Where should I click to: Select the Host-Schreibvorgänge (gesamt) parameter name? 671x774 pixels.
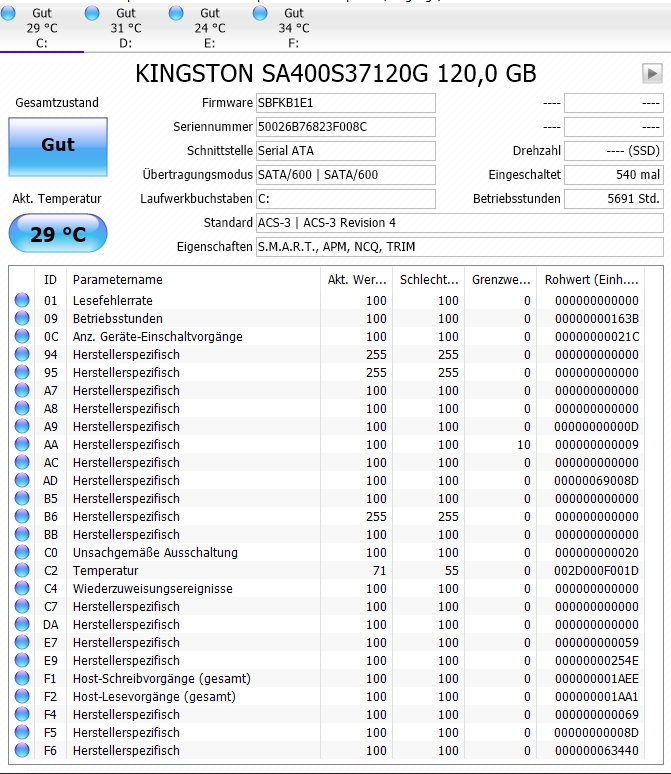pyautogui.click(x=162, y=679)
